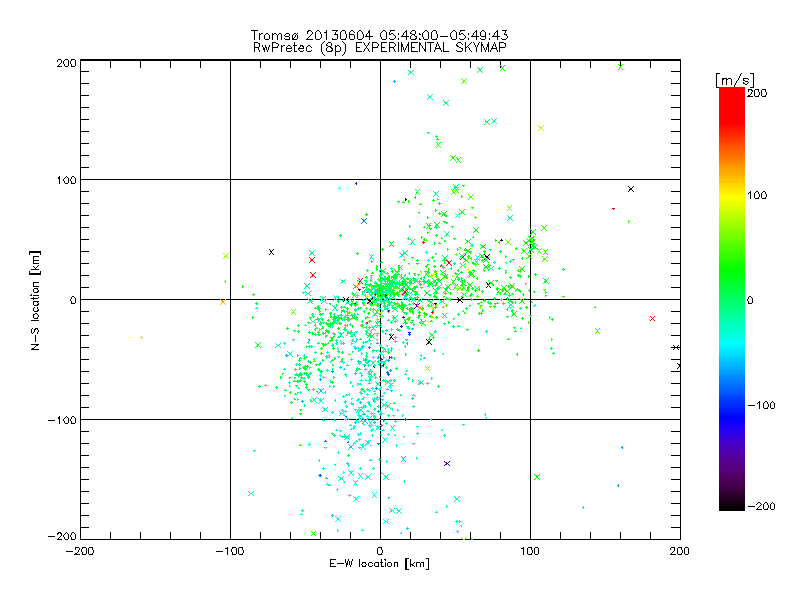The image size is (800, 600).
Task: Click the orange cross marker at -105 km east on the zero line
Action: click(222, 302)
